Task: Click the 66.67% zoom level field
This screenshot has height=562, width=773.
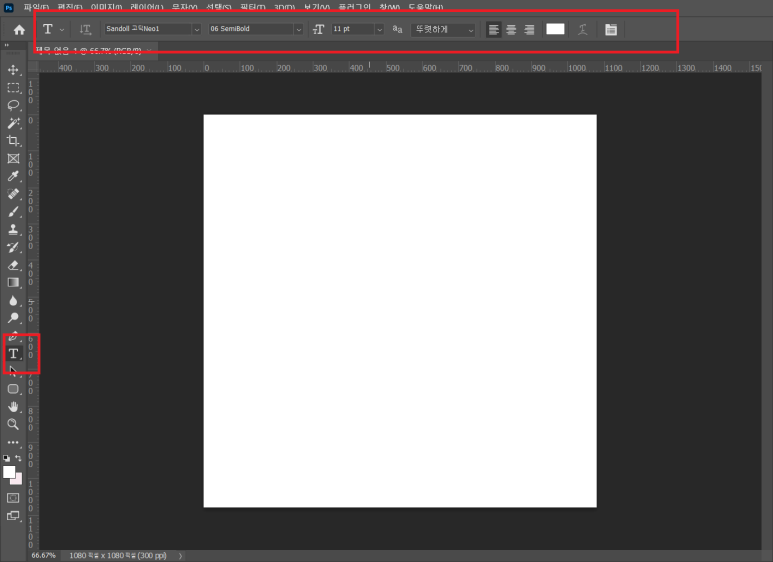Action: [x=43, y=556]
